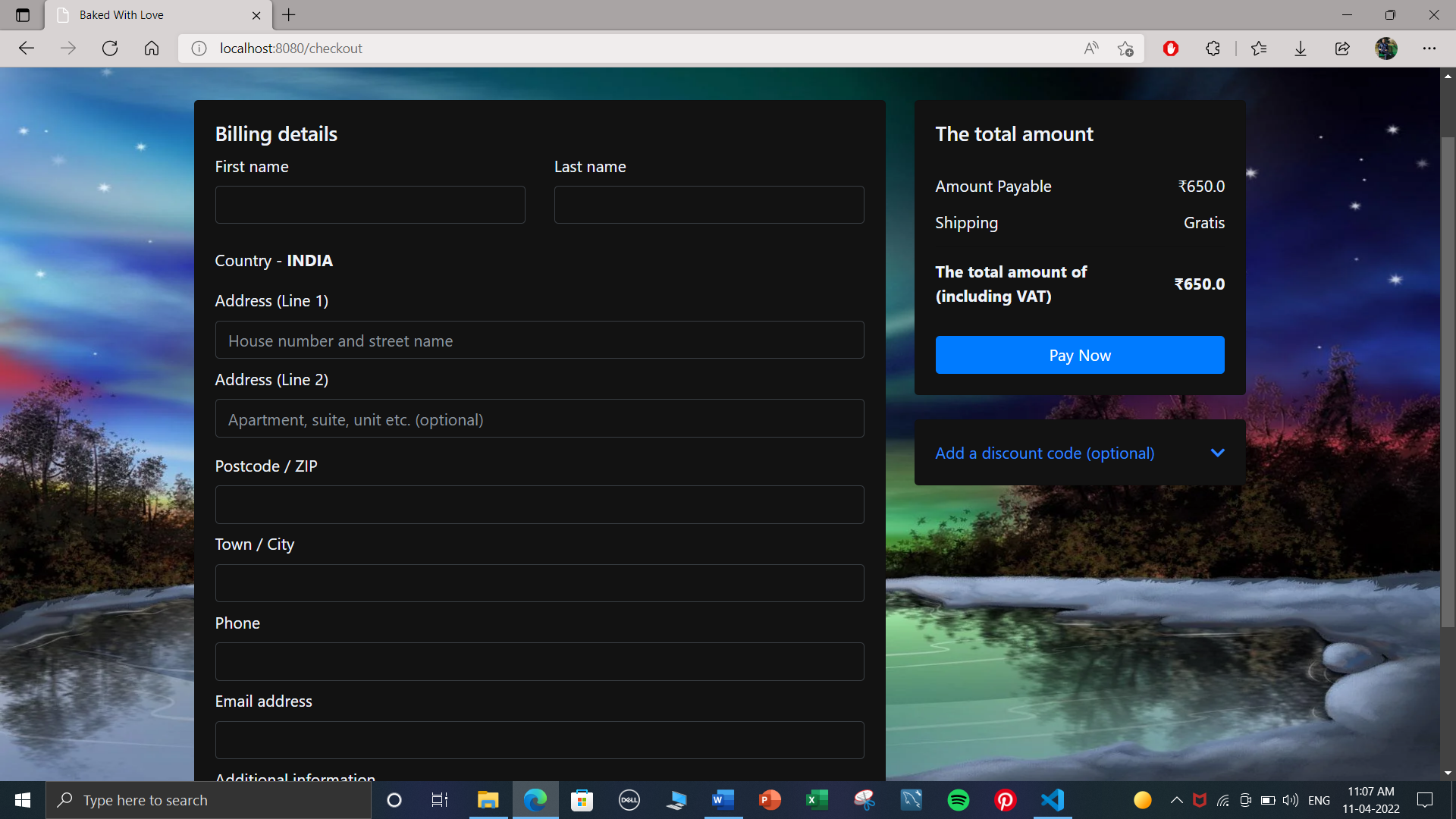The height and width of the screenshot is (819, 1456).
Task: Expand the discount code chevron
Action: click(x=1217, y=453)
